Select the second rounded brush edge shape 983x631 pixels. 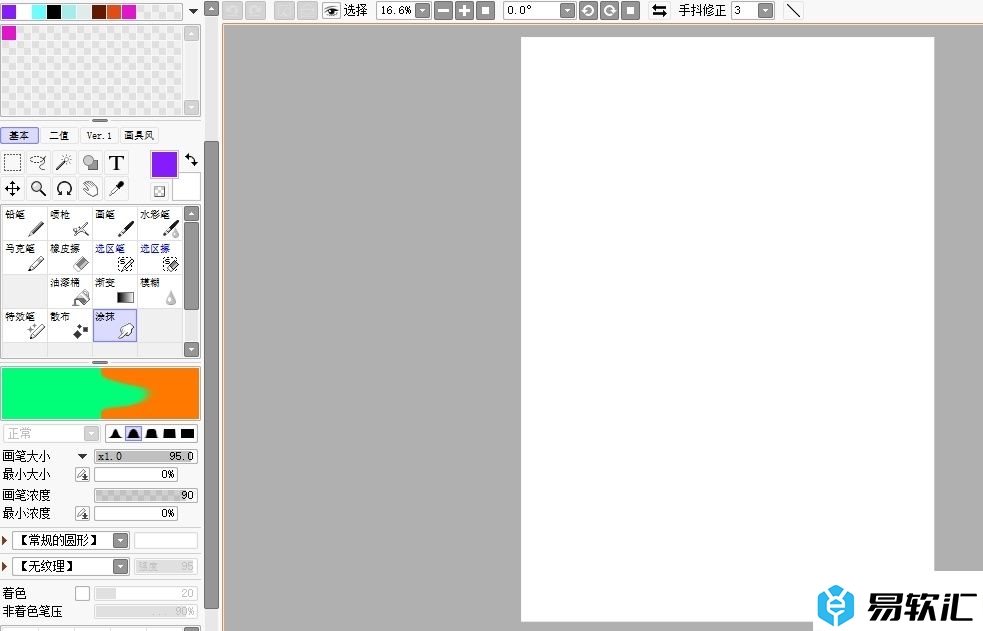pos(134,433)
